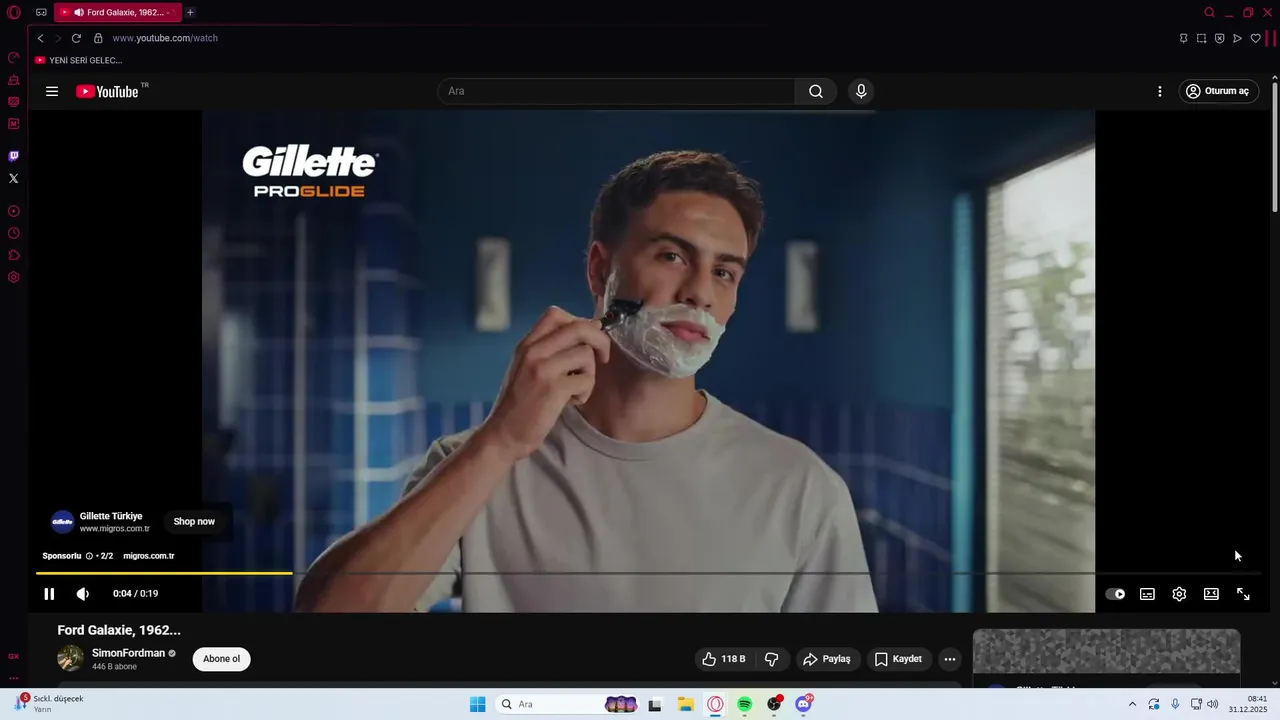Open extensions cube in the sidebar
This screenshot has width=1280, height=720.
14,255
